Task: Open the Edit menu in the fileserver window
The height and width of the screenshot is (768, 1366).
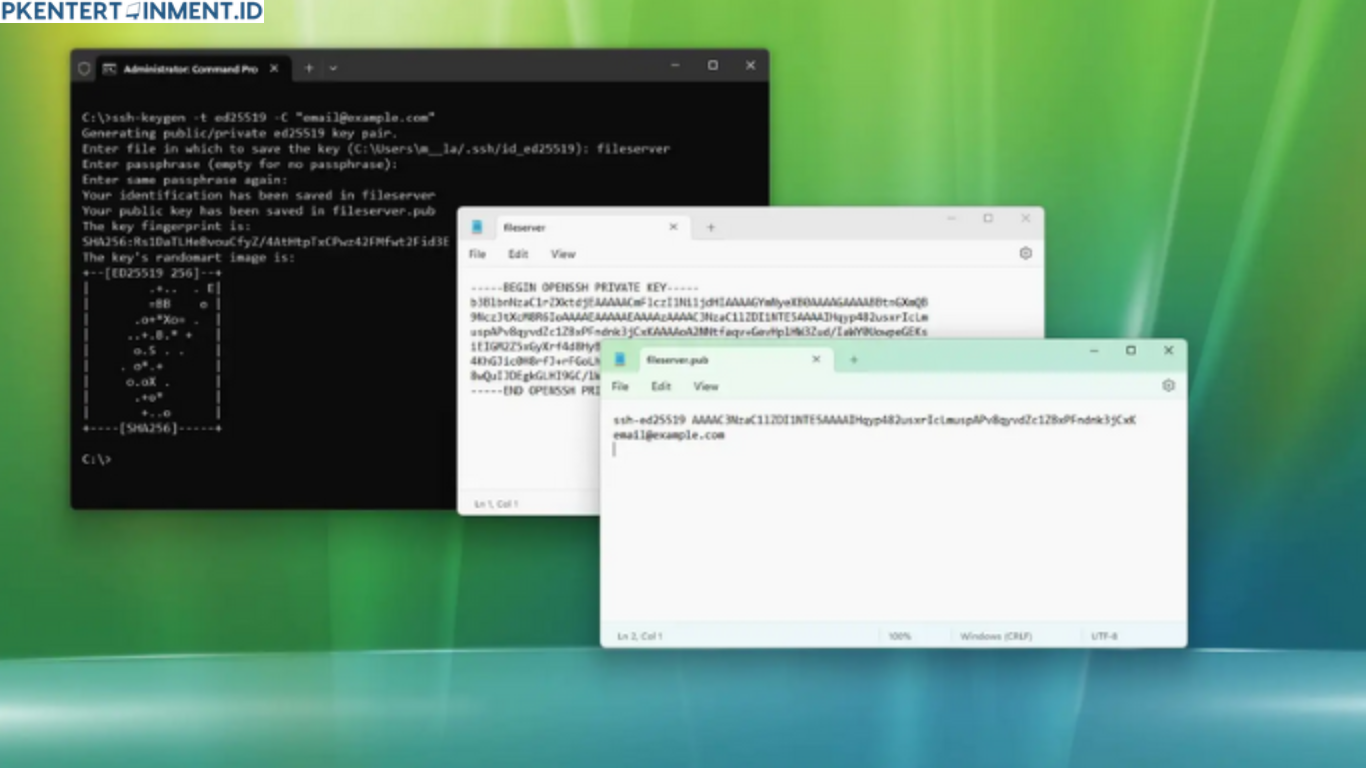Action: click(518, 253)
